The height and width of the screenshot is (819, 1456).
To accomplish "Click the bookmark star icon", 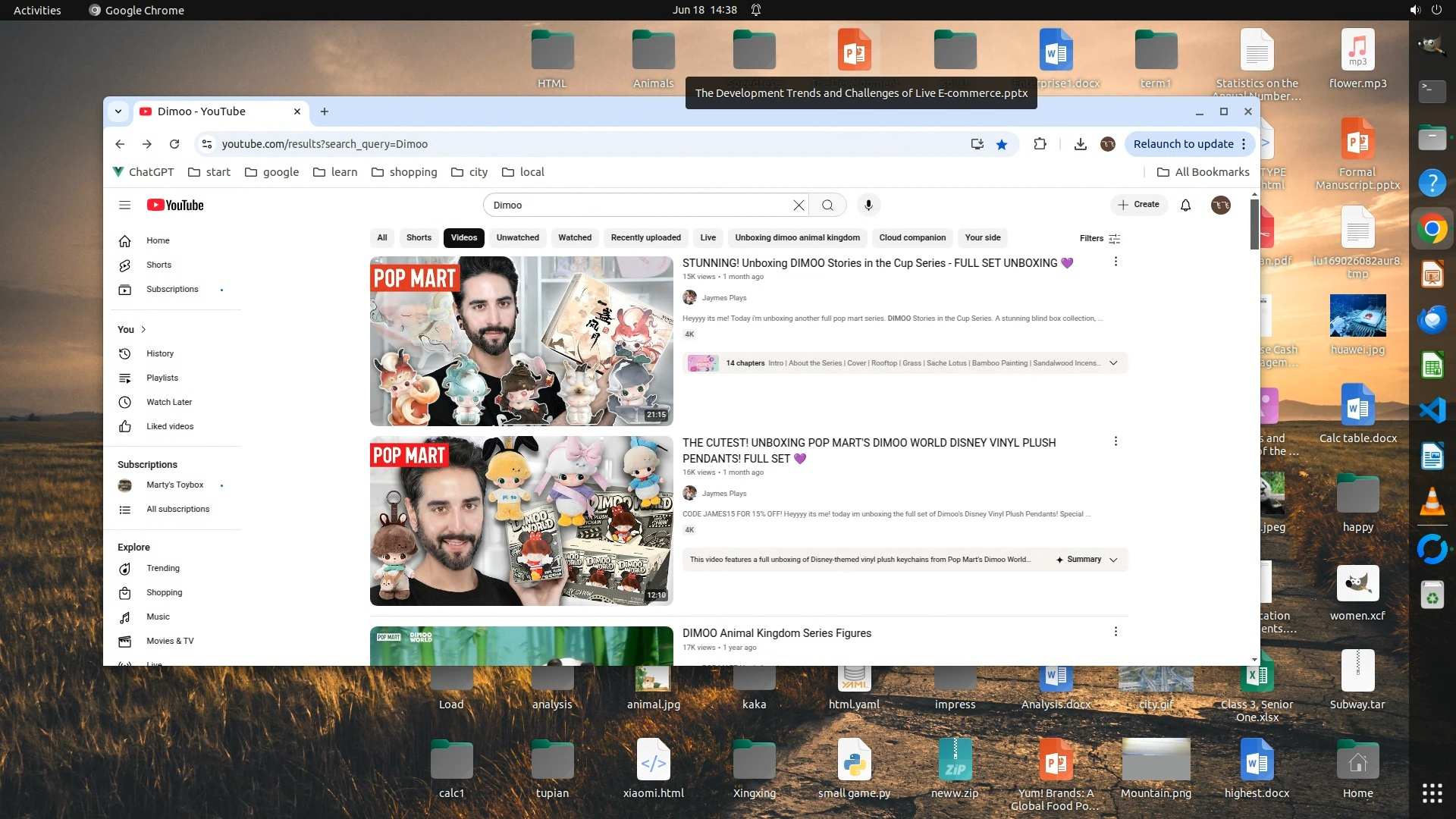I will [x=1002, y=144].
